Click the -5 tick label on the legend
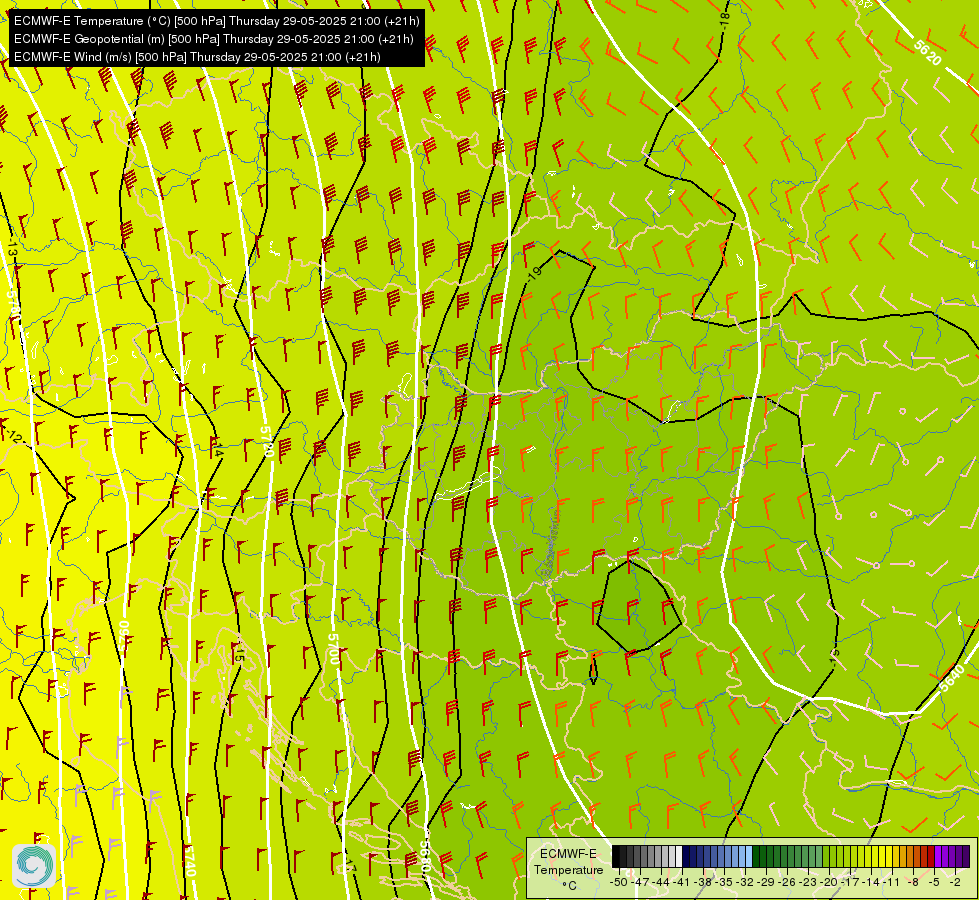Screen dimensions: 979x900 point(934,882)
